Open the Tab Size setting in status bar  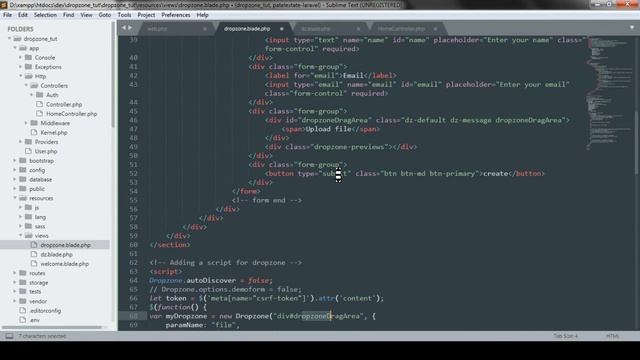tap(565, 336)
